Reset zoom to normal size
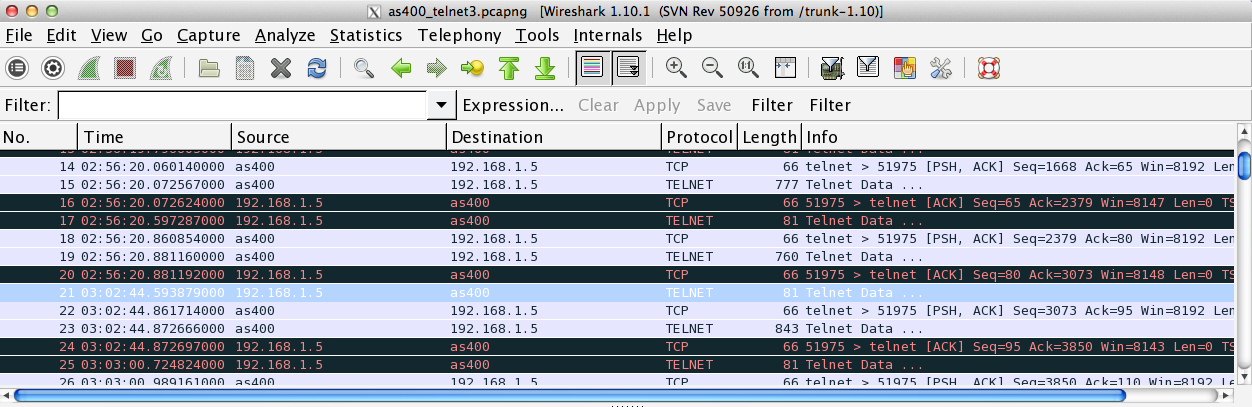Screen dimensions: 1252x407 point(748,68)
